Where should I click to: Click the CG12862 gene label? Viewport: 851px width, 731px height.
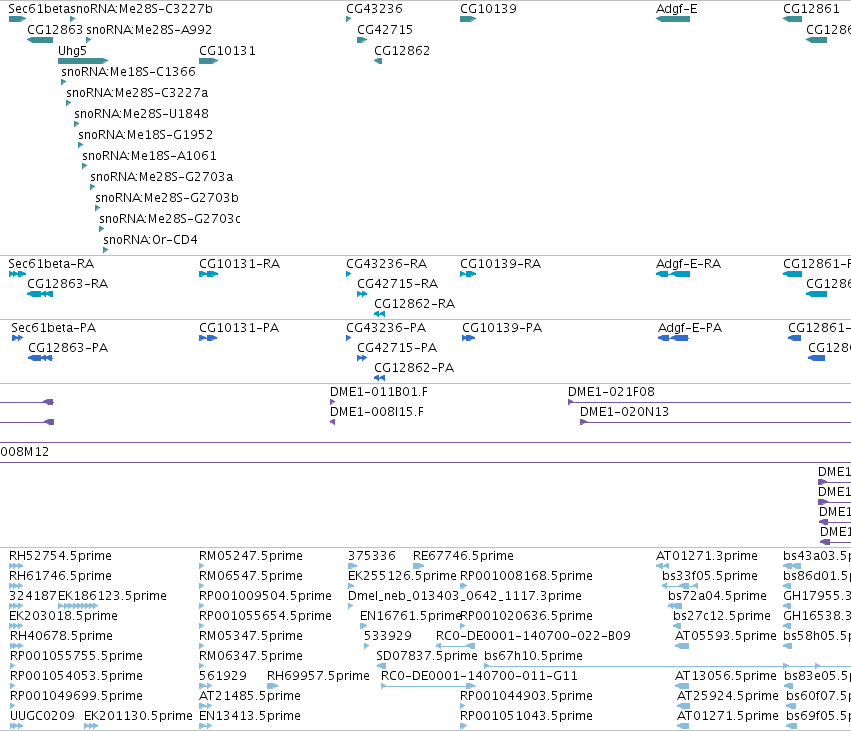pyautogui.click(x=402, y=51)
